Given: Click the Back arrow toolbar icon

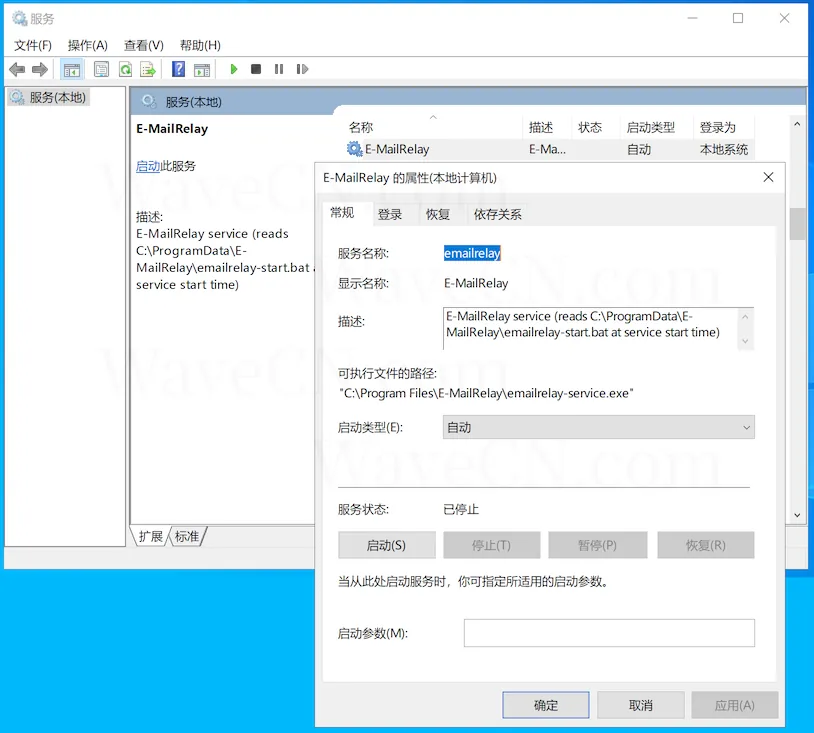Looking at the screenshot, I should [17, 69].
